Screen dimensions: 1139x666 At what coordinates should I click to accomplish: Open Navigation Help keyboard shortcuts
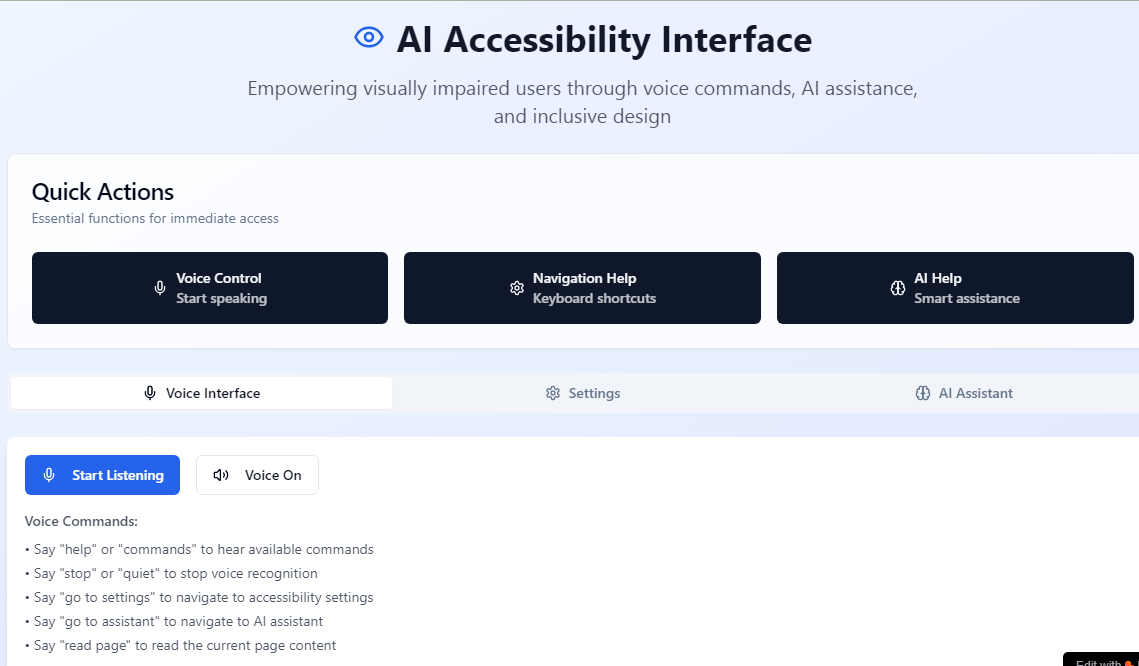[582, 288]
